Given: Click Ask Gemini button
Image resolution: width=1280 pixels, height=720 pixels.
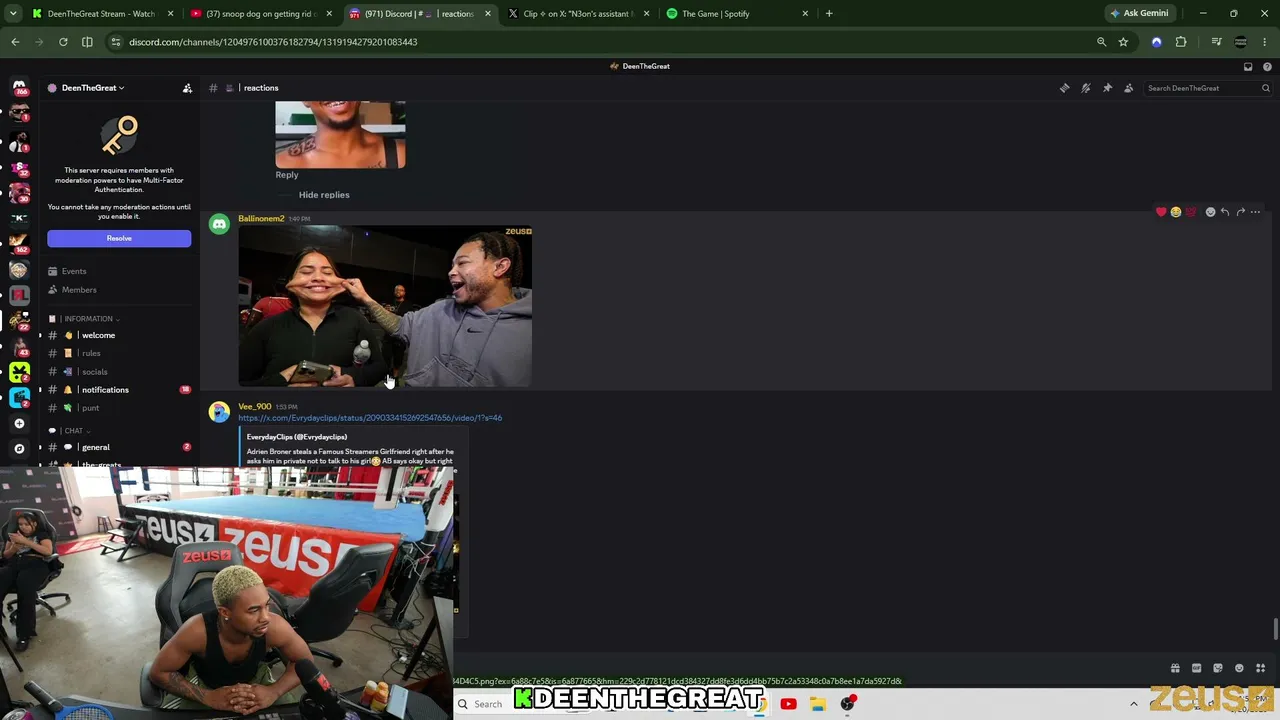Looking at the screenshot, I should [x=1138, y=14].
